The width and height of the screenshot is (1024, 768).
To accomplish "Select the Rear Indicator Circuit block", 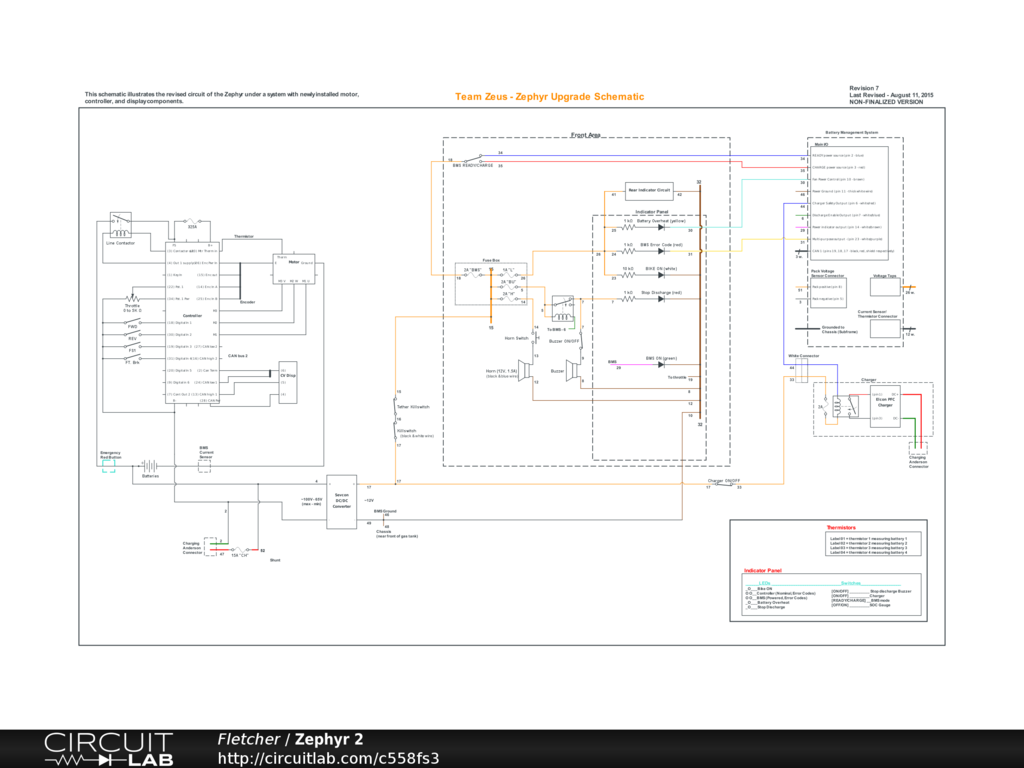I will coord(649,191).
